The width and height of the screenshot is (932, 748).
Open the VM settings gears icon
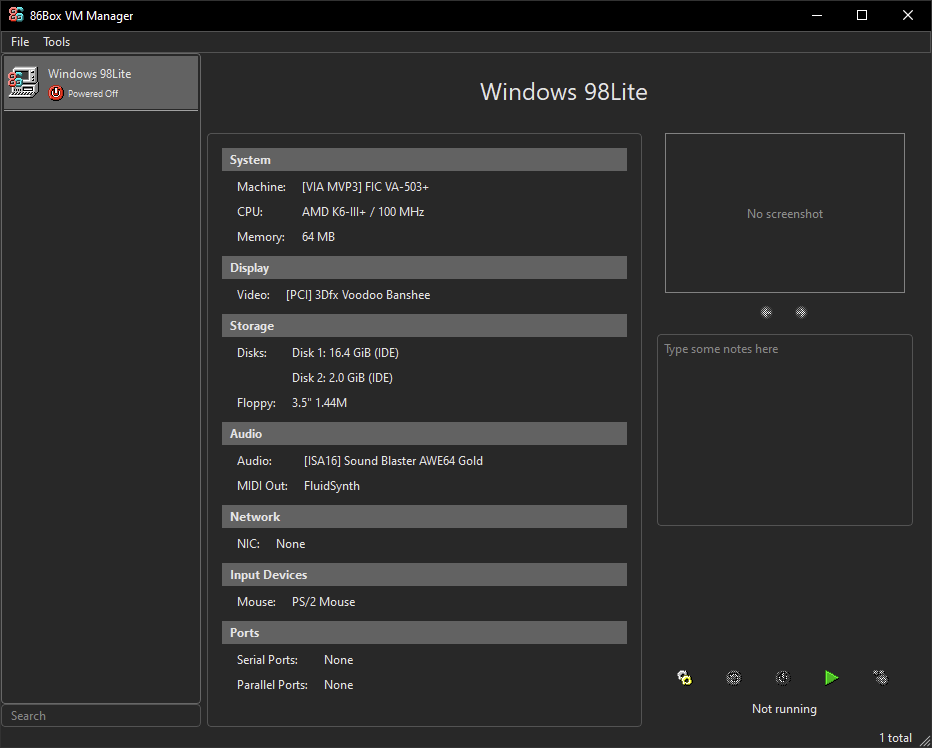click(685, 678)
